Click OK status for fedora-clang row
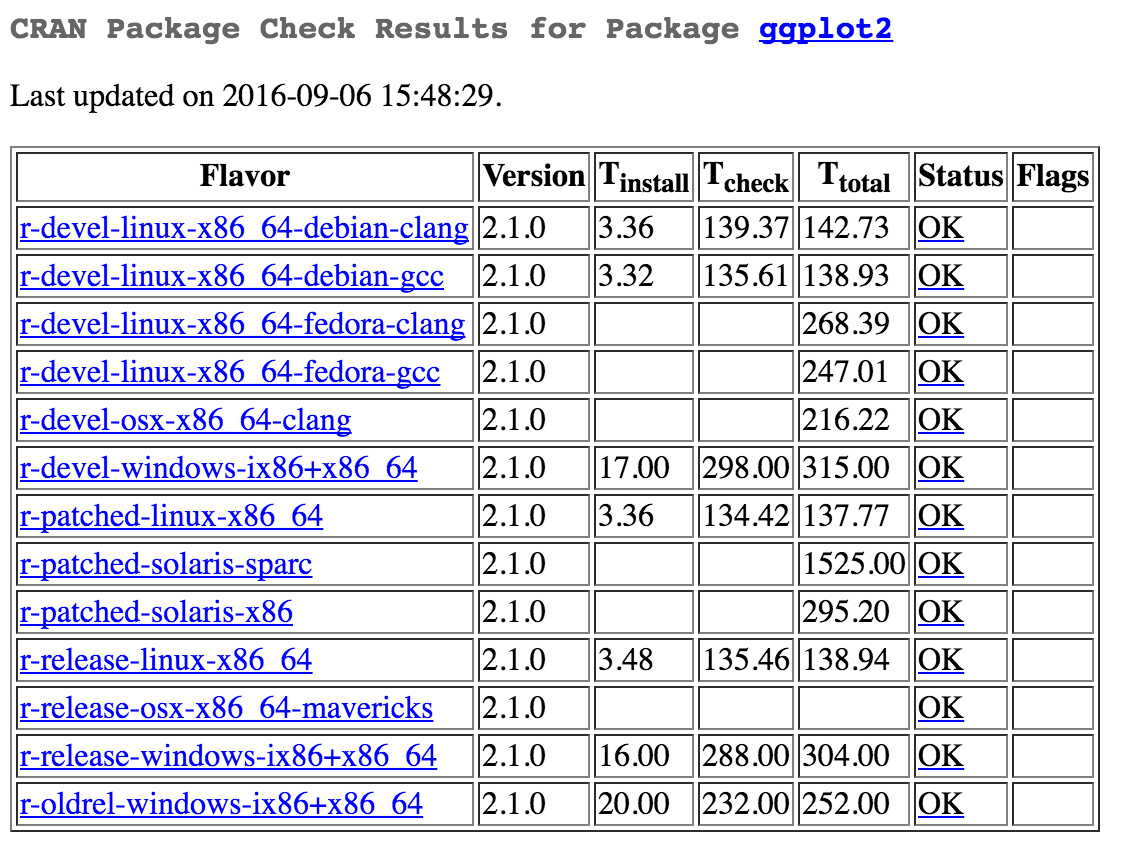 point(941,324)
